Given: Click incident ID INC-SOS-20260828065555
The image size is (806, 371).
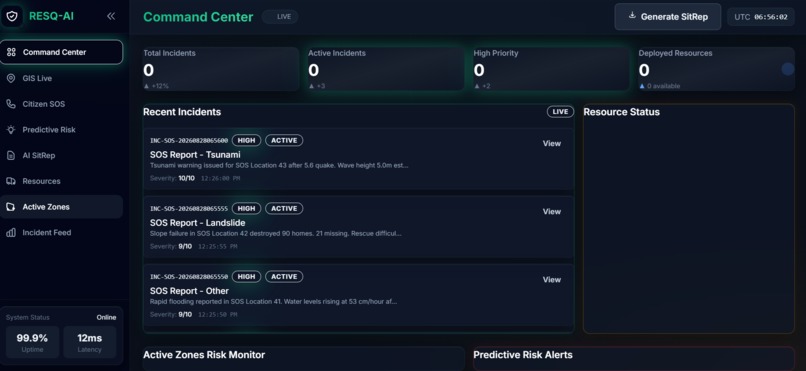Looking at the screenshot, I should tap(189, 209).
